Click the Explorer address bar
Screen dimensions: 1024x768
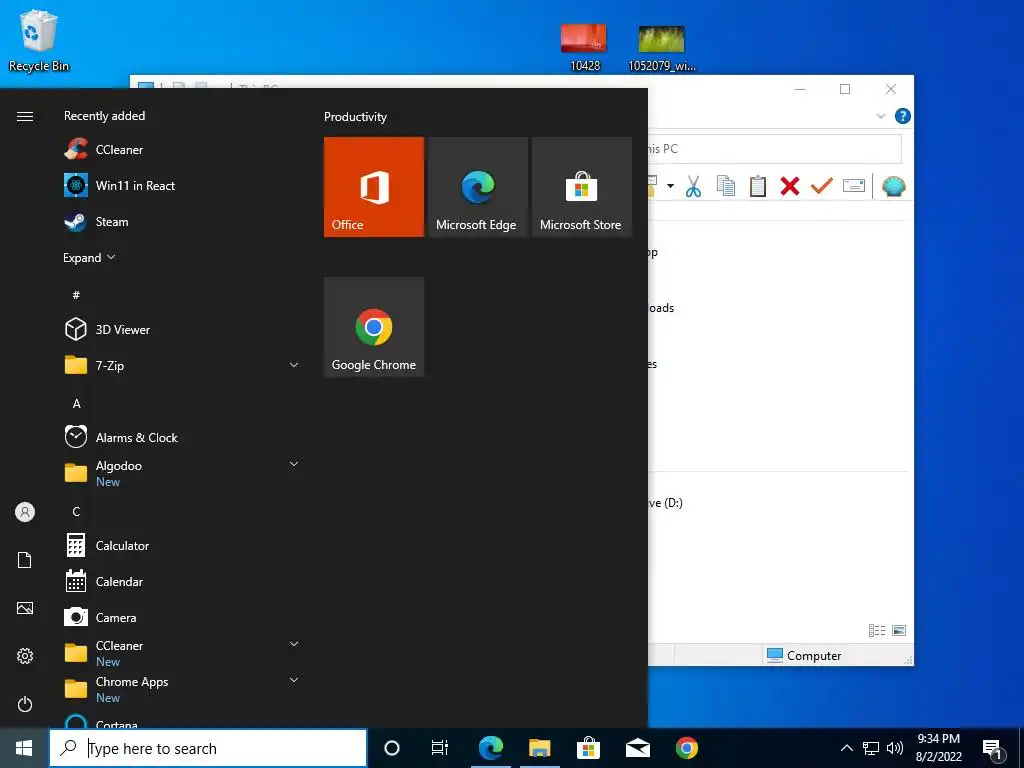point(775,149)
